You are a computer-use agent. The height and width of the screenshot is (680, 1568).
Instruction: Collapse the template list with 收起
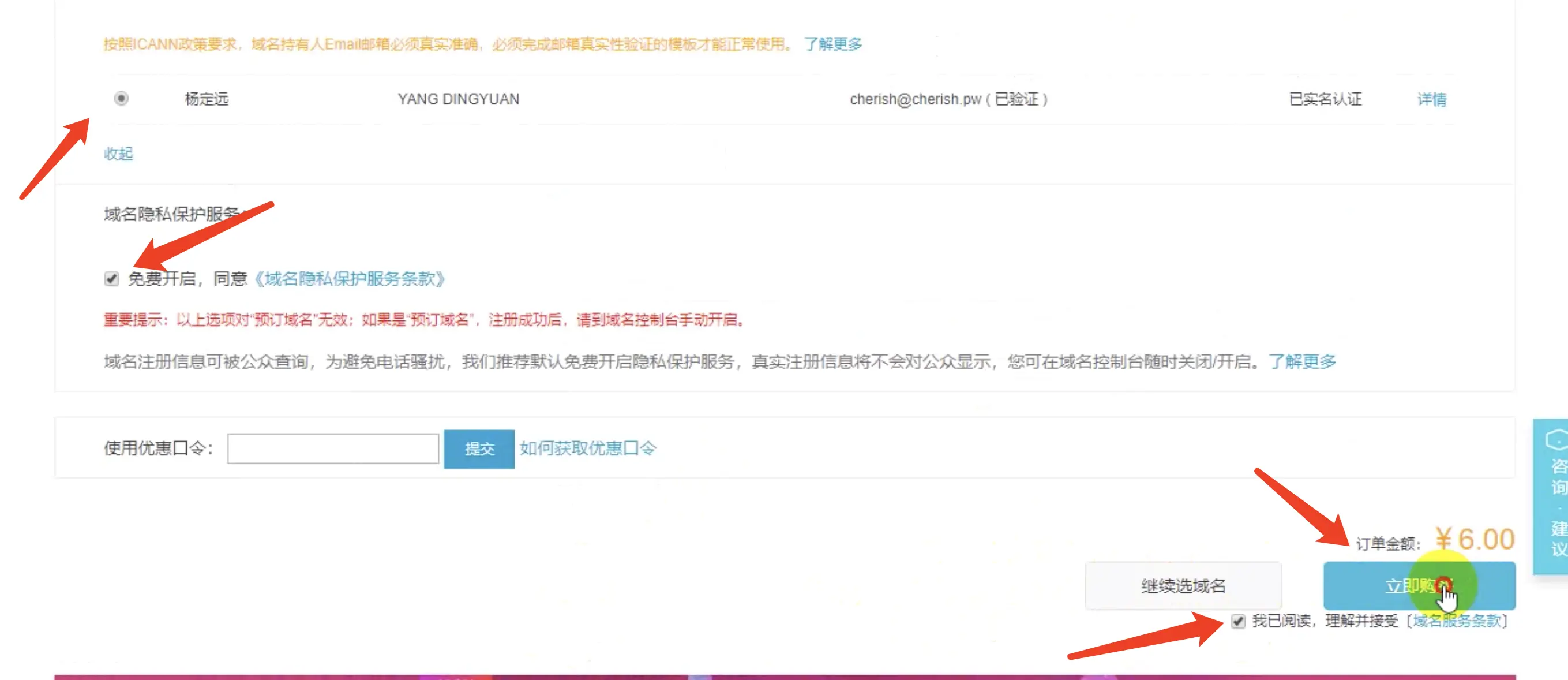(x=118, y=154)
